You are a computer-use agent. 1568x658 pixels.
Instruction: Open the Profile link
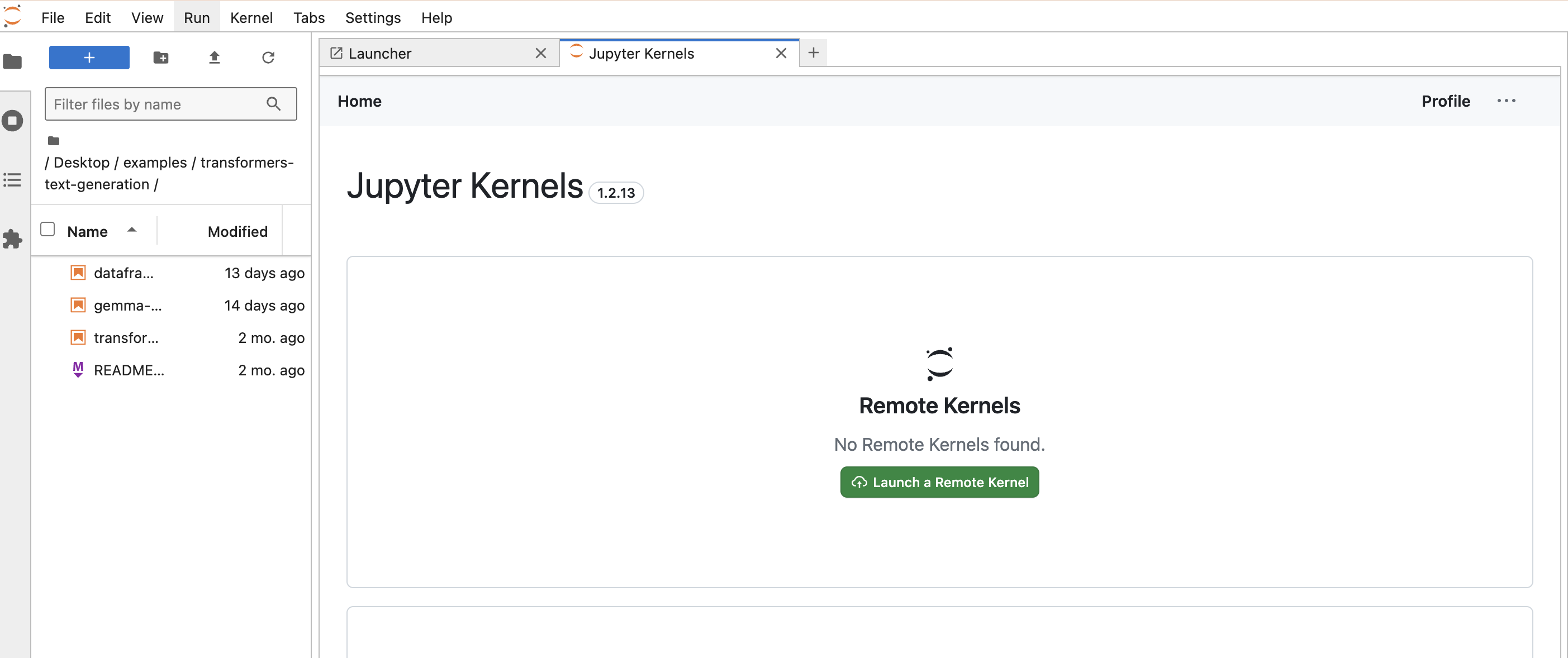(x=1446, y=101)
